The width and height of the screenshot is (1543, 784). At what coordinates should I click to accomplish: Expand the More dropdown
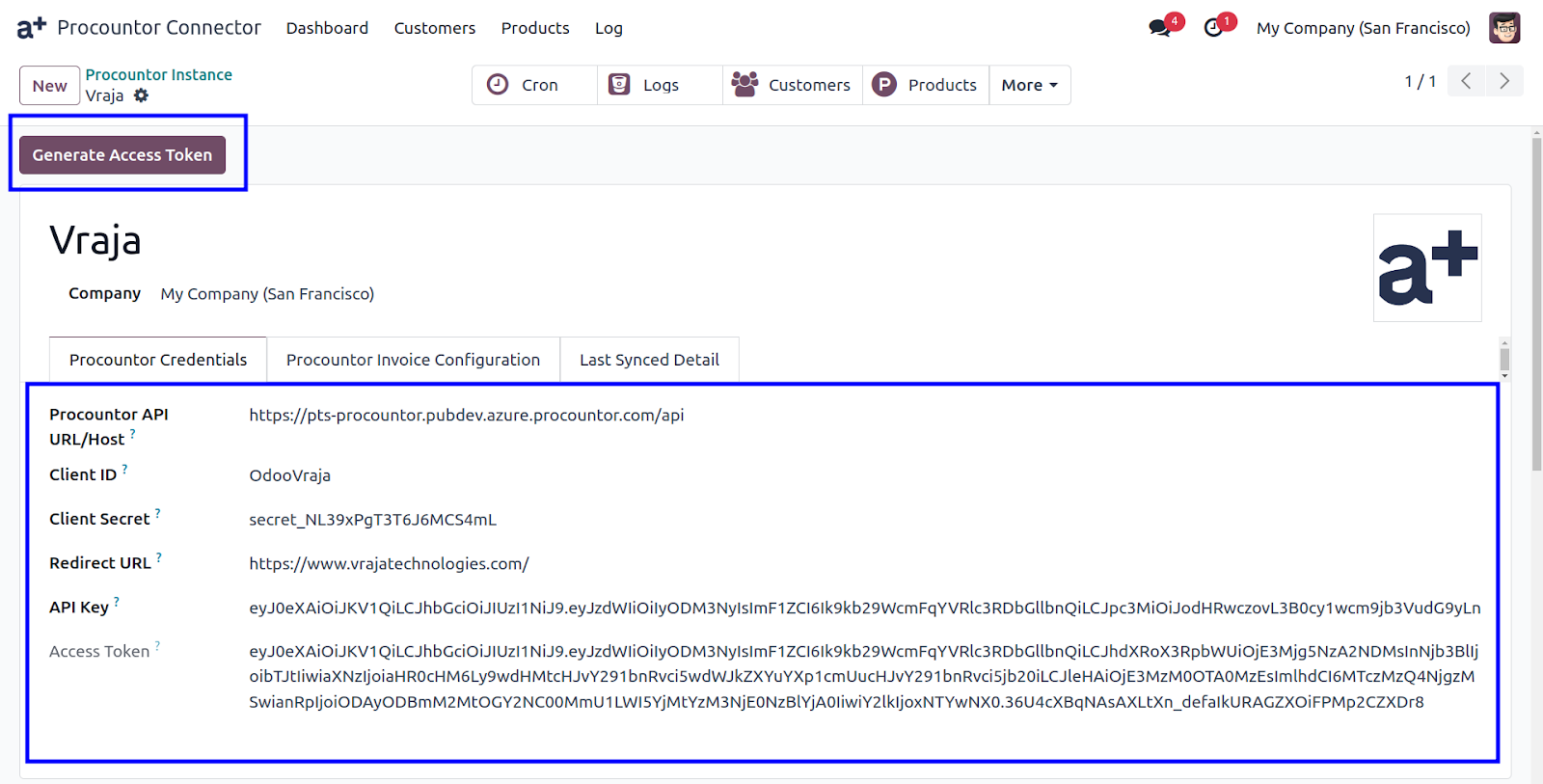coord(1030,85)
